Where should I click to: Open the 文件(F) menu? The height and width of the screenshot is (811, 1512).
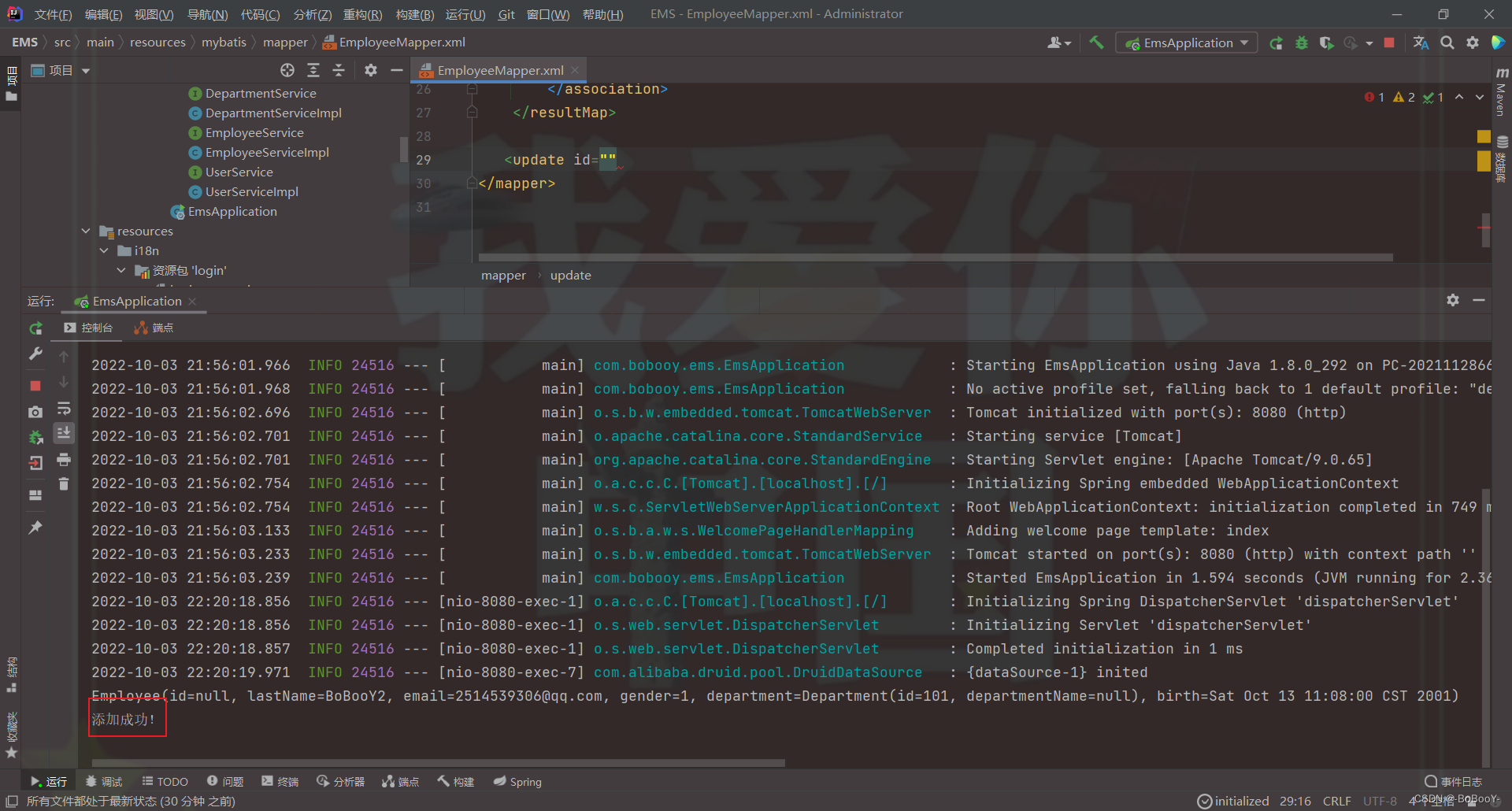point(53,14)
